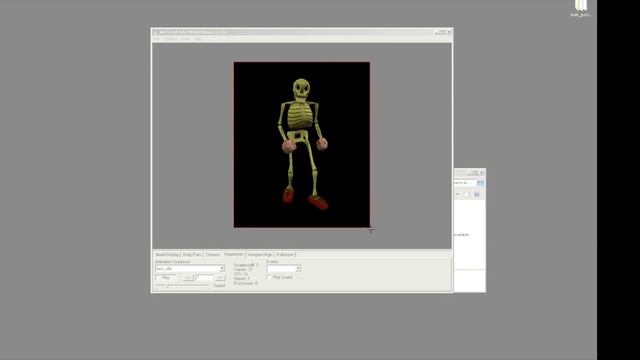Maximize the model viewer window
This screenshot has height=360, width=640.
(442, 31)
